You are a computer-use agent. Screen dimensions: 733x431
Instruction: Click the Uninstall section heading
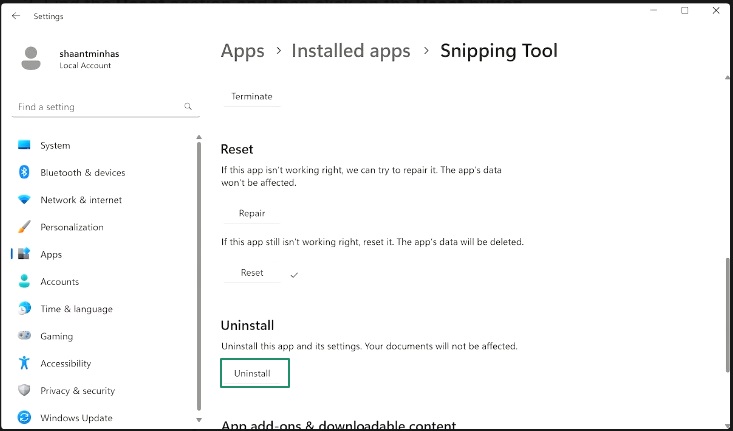(x=247, y=325)
